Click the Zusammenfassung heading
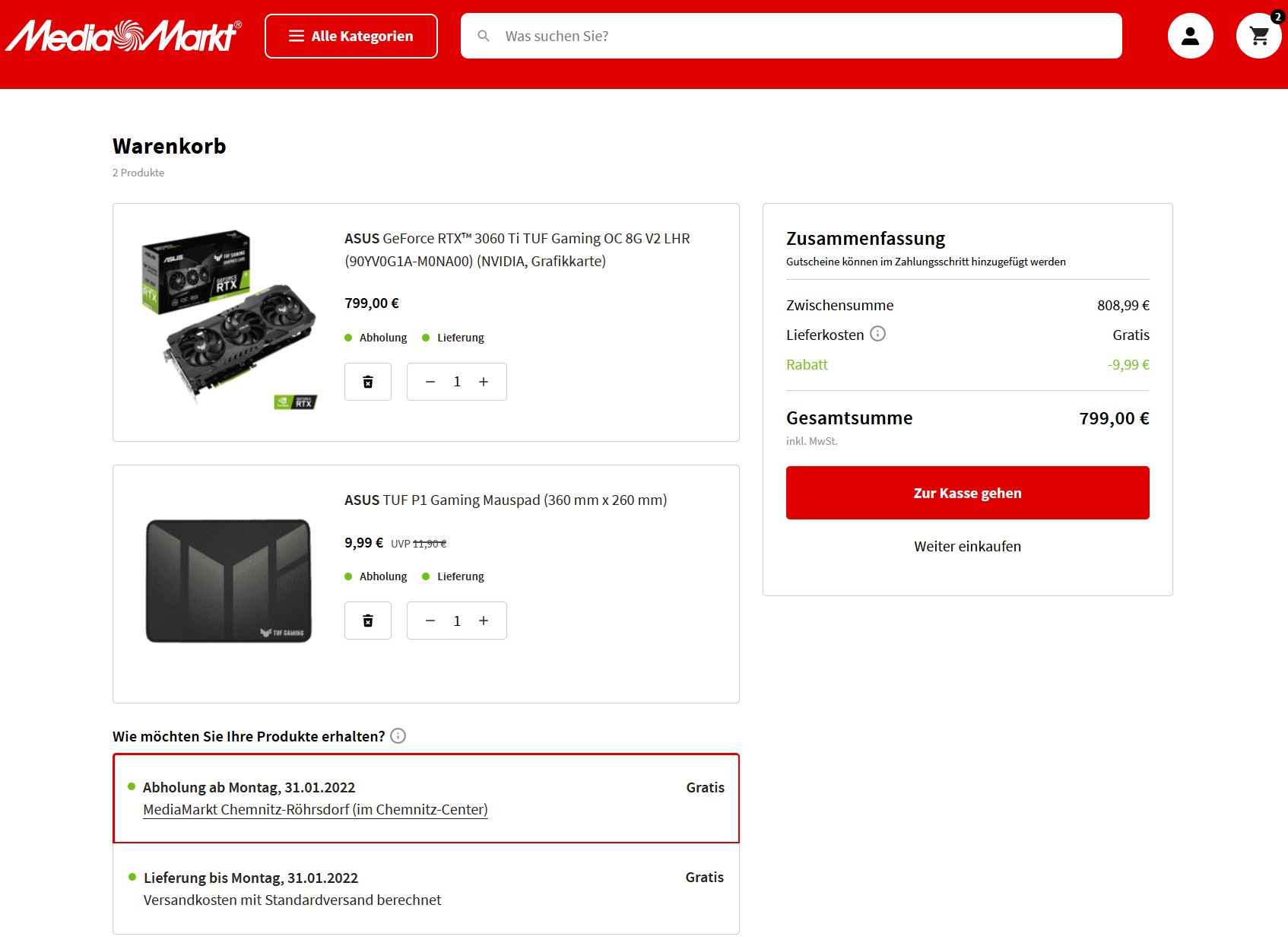The height and width of the screenshot is (943, 1288). [866, 238]
